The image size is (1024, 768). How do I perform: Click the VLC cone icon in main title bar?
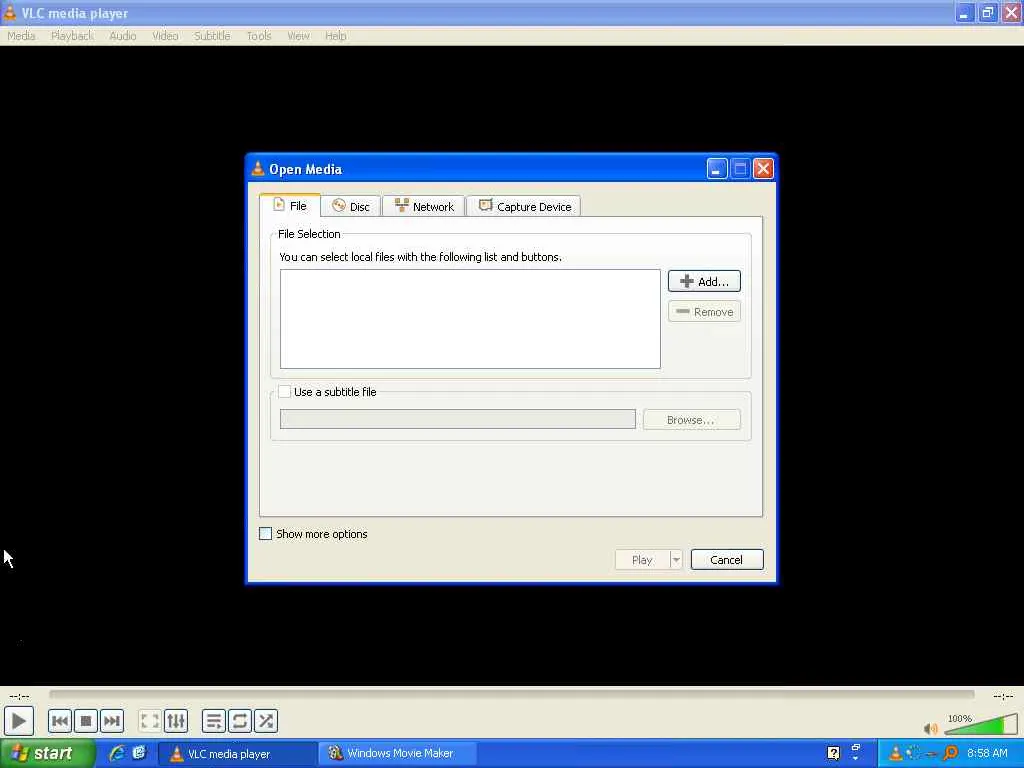[x=9, y=12]
